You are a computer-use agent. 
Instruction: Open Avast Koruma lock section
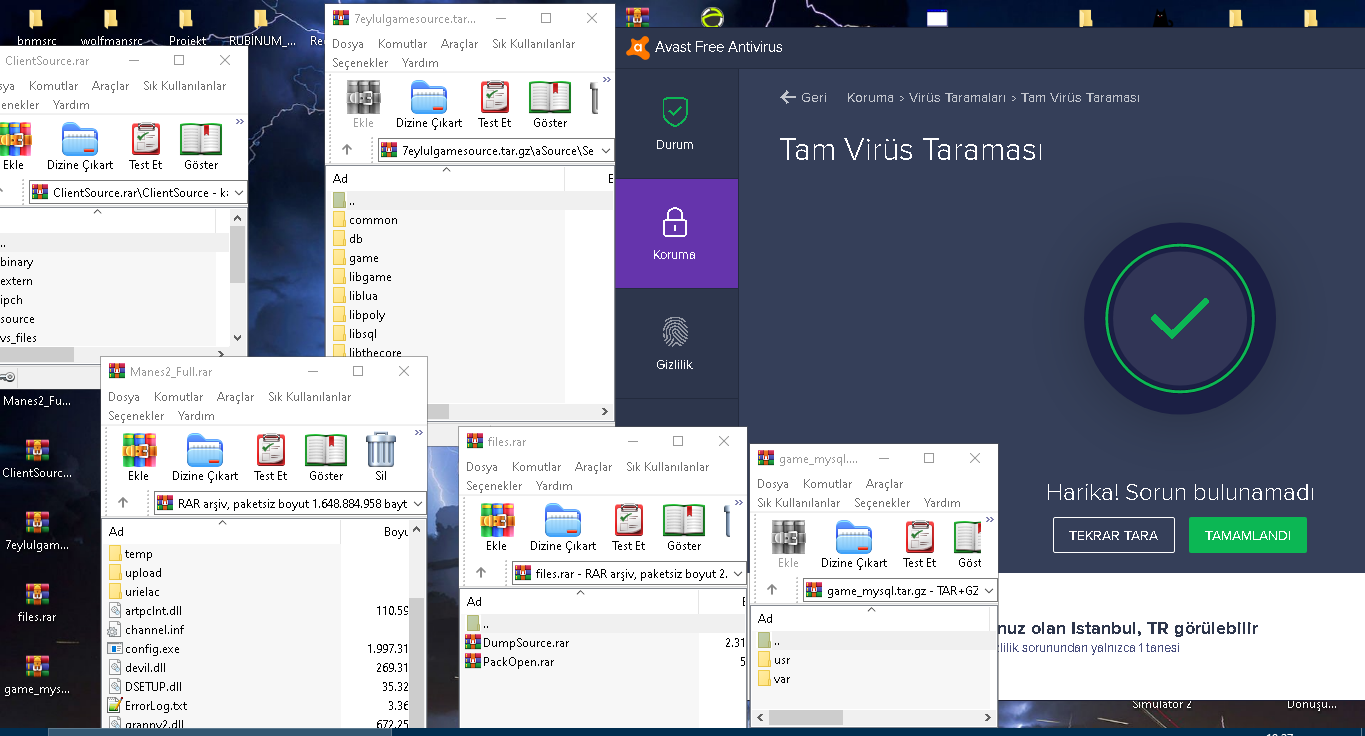[675, 234]
